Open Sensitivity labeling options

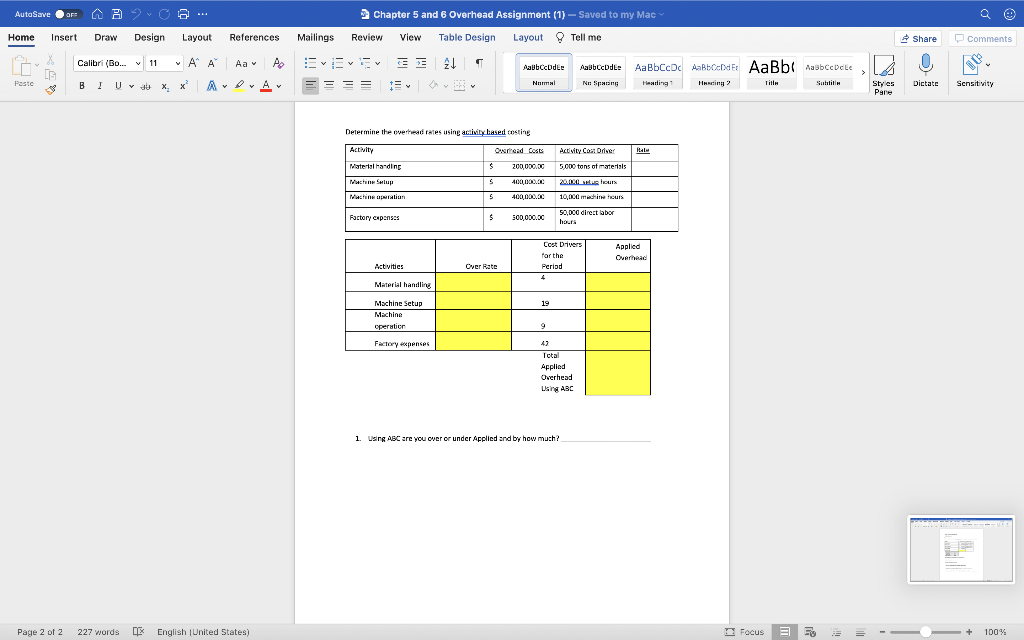click(x=972, y=65)
